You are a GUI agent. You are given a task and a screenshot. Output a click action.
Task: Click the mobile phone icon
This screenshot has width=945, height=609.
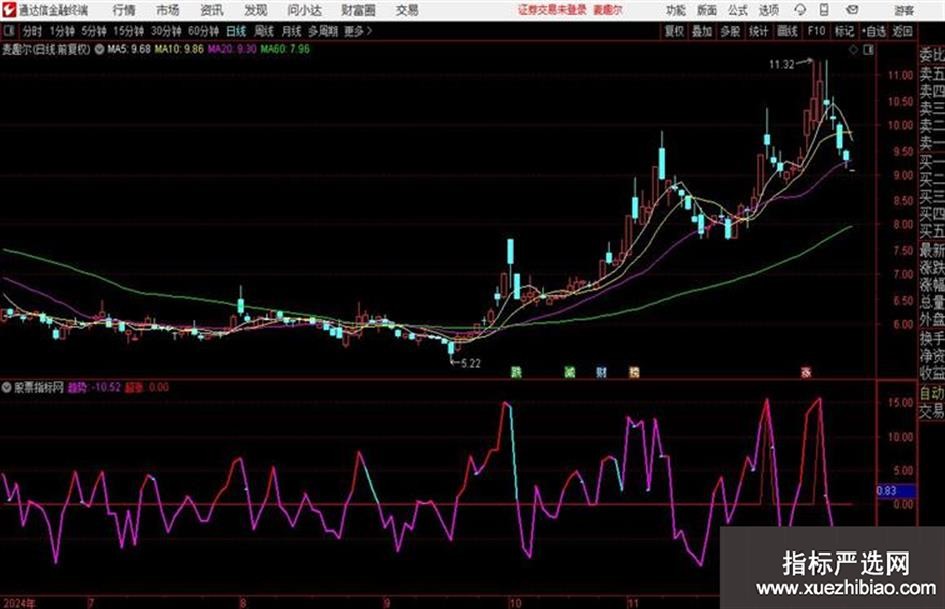pos(824,10)
